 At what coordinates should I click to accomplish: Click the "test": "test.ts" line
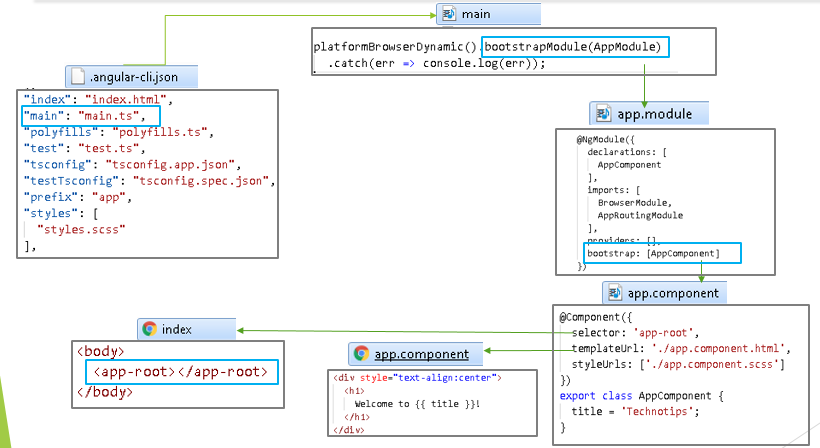point(84,148)
